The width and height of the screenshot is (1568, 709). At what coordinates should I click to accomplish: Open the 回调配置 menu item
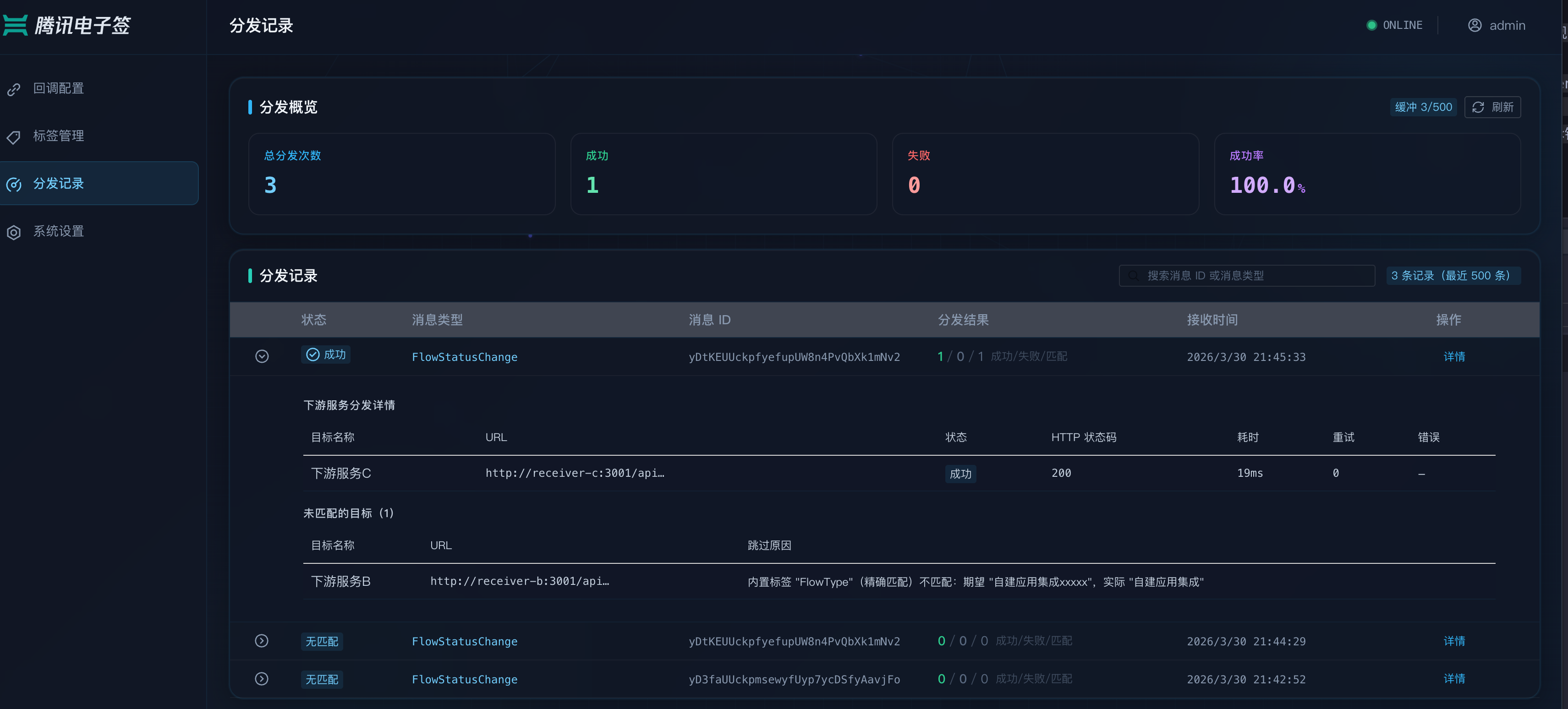[x=59, y=88]
